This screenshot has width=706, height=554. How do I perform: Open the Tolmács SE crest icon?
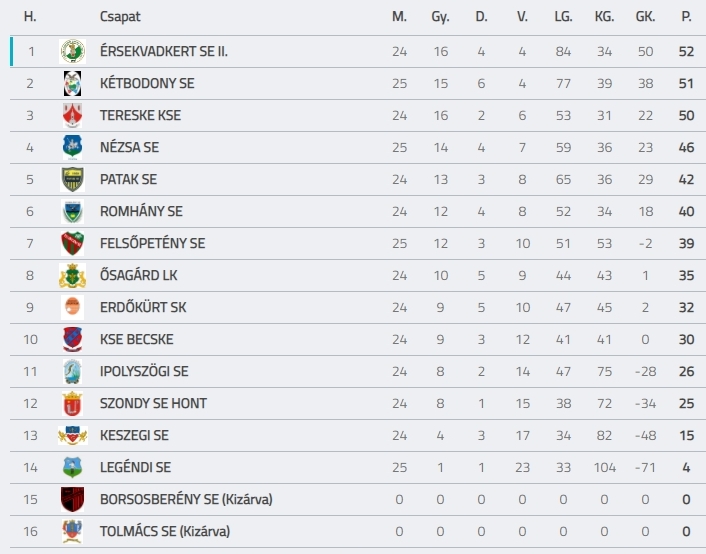(x=72, y=531)
